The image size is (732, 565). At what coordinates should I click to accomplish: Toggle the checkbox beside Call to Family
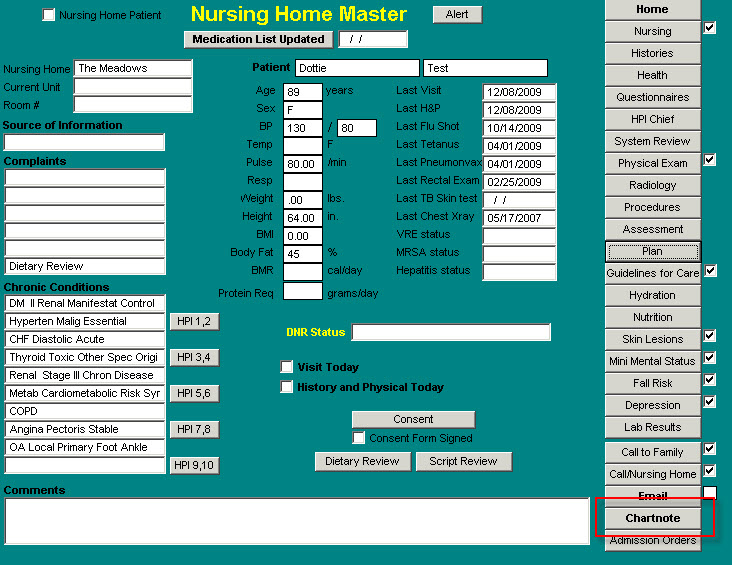coord(710,449)
